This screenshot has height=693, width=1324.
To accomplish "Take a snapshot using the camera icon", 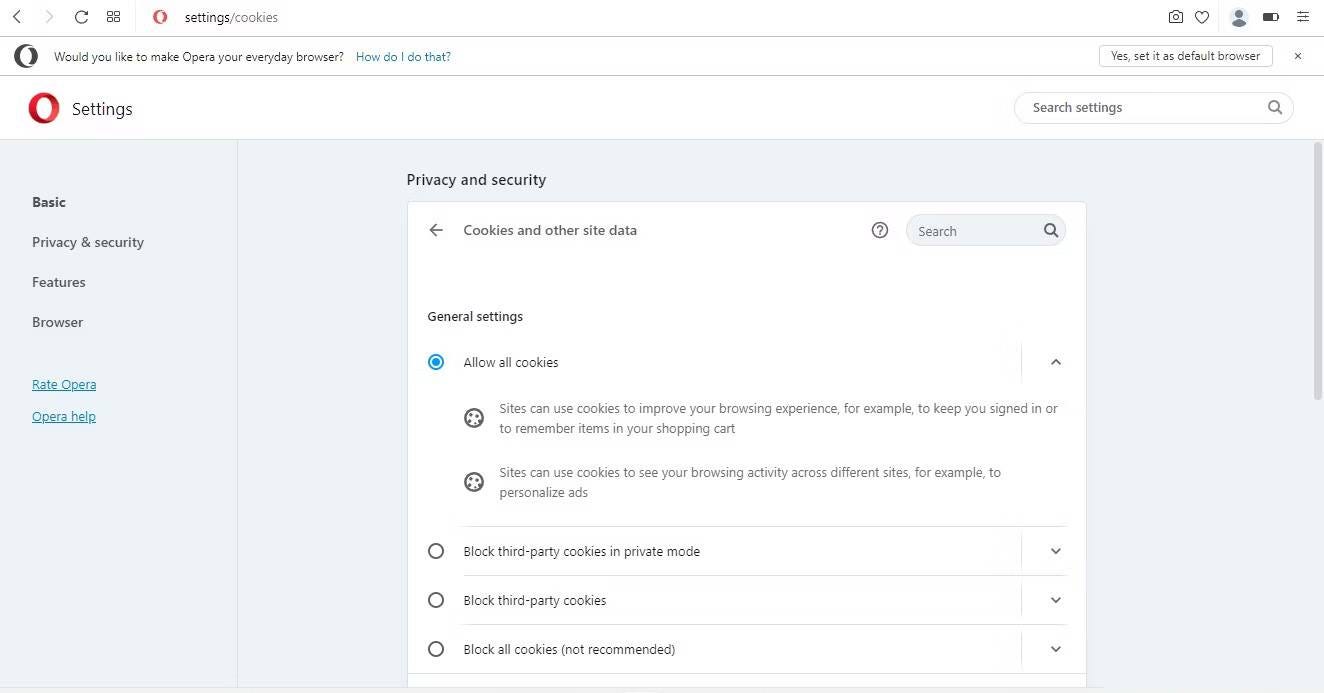I will [1175, 17].
